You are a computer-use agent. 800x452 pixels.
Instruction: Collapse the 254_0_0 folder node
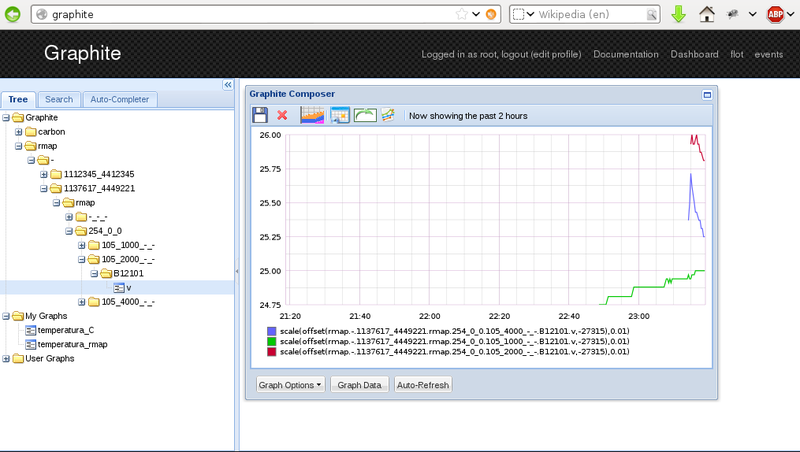69,231
